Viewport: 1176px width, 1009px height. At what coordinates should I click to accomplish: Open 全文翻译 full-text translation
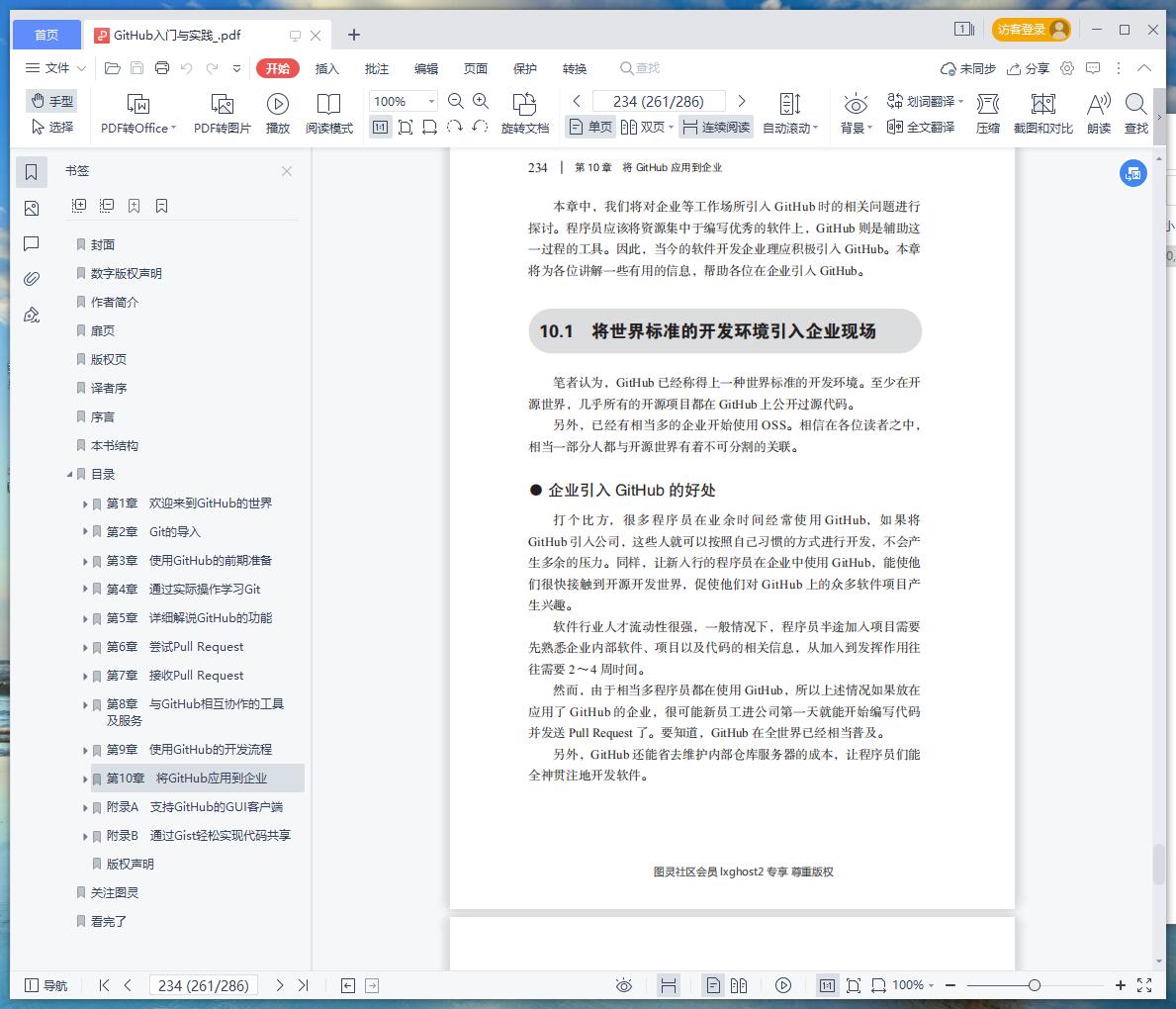(921, 127)
